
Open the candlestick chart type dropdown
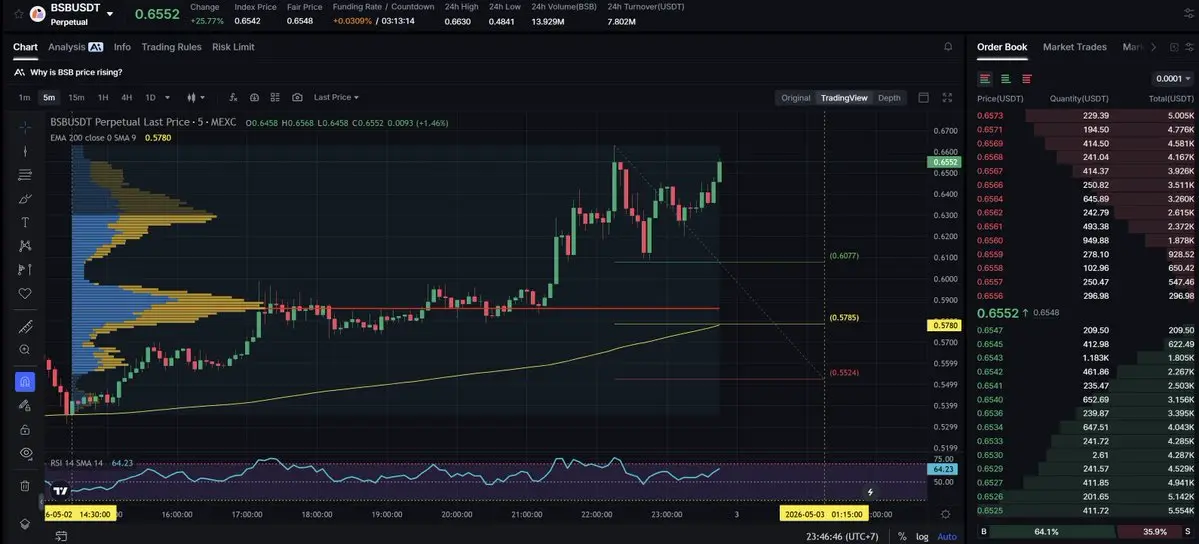pos(196,97)
